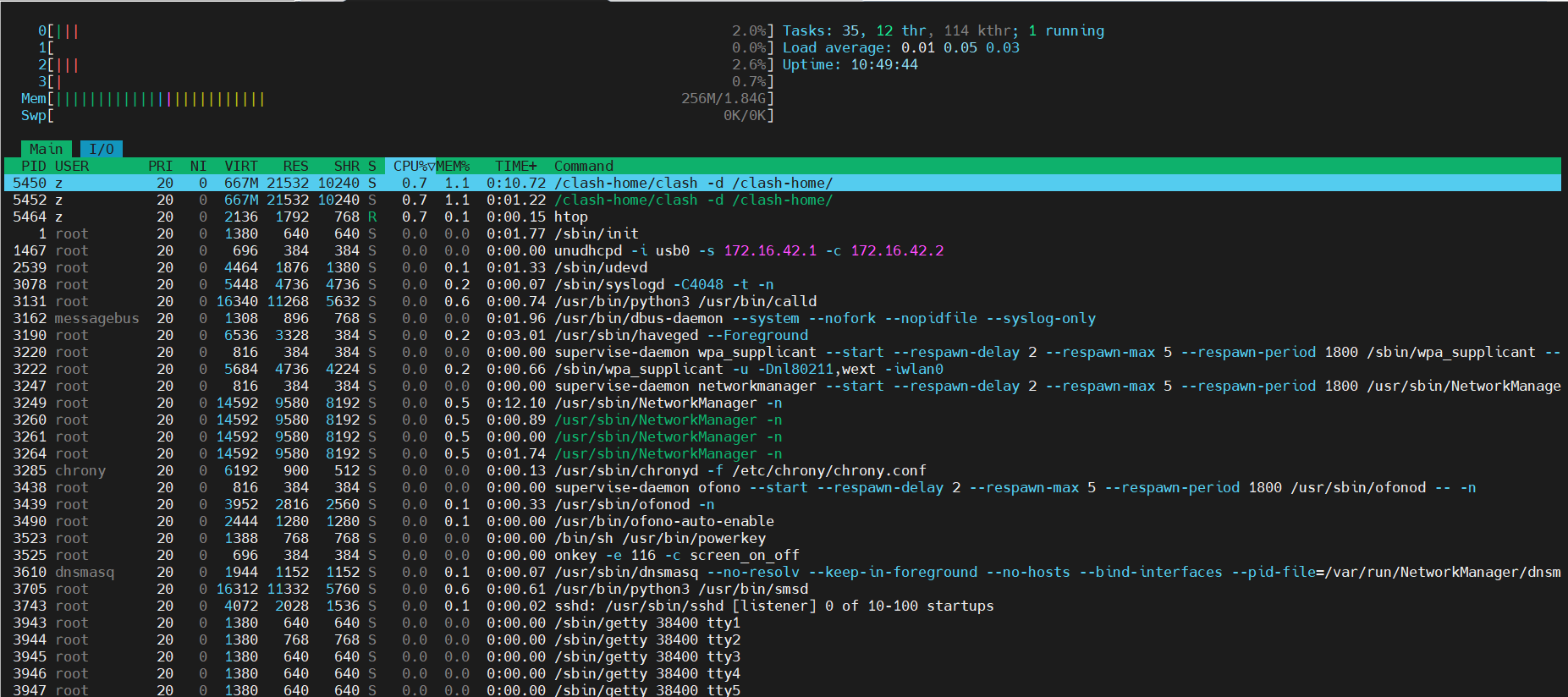Select the sshd listener process row

point(783,606)
